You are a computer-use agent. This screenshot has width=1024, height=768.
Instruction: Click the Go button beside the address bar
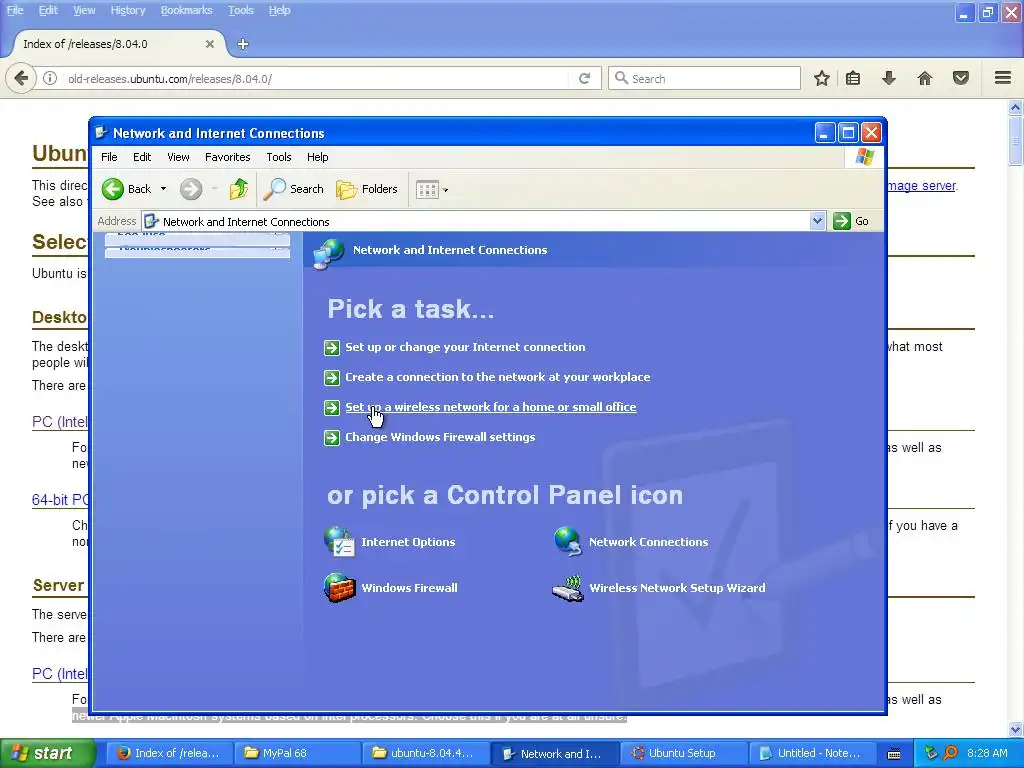[x=851, y=221]
